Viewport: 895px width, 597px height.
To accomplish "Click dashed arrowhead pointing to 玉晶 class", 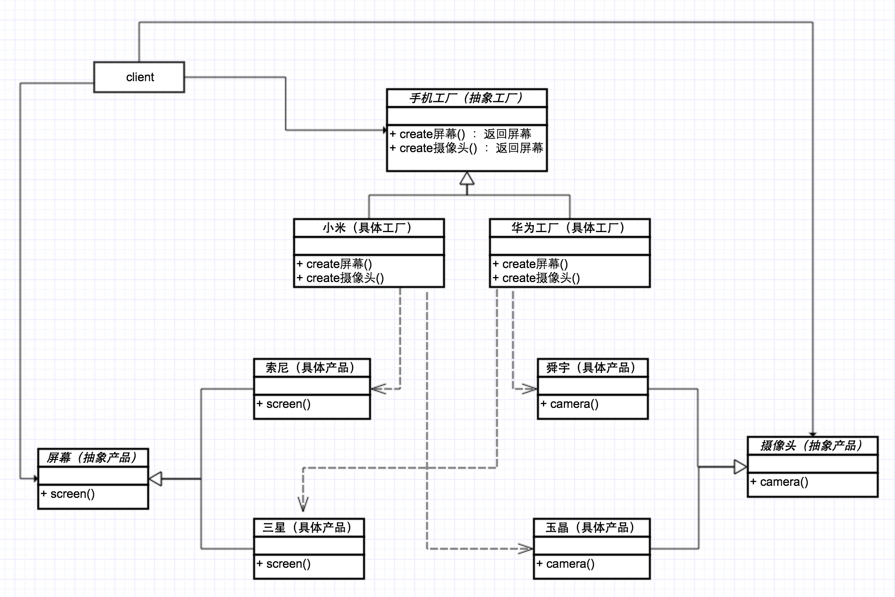I will click(x=525, y=548).
